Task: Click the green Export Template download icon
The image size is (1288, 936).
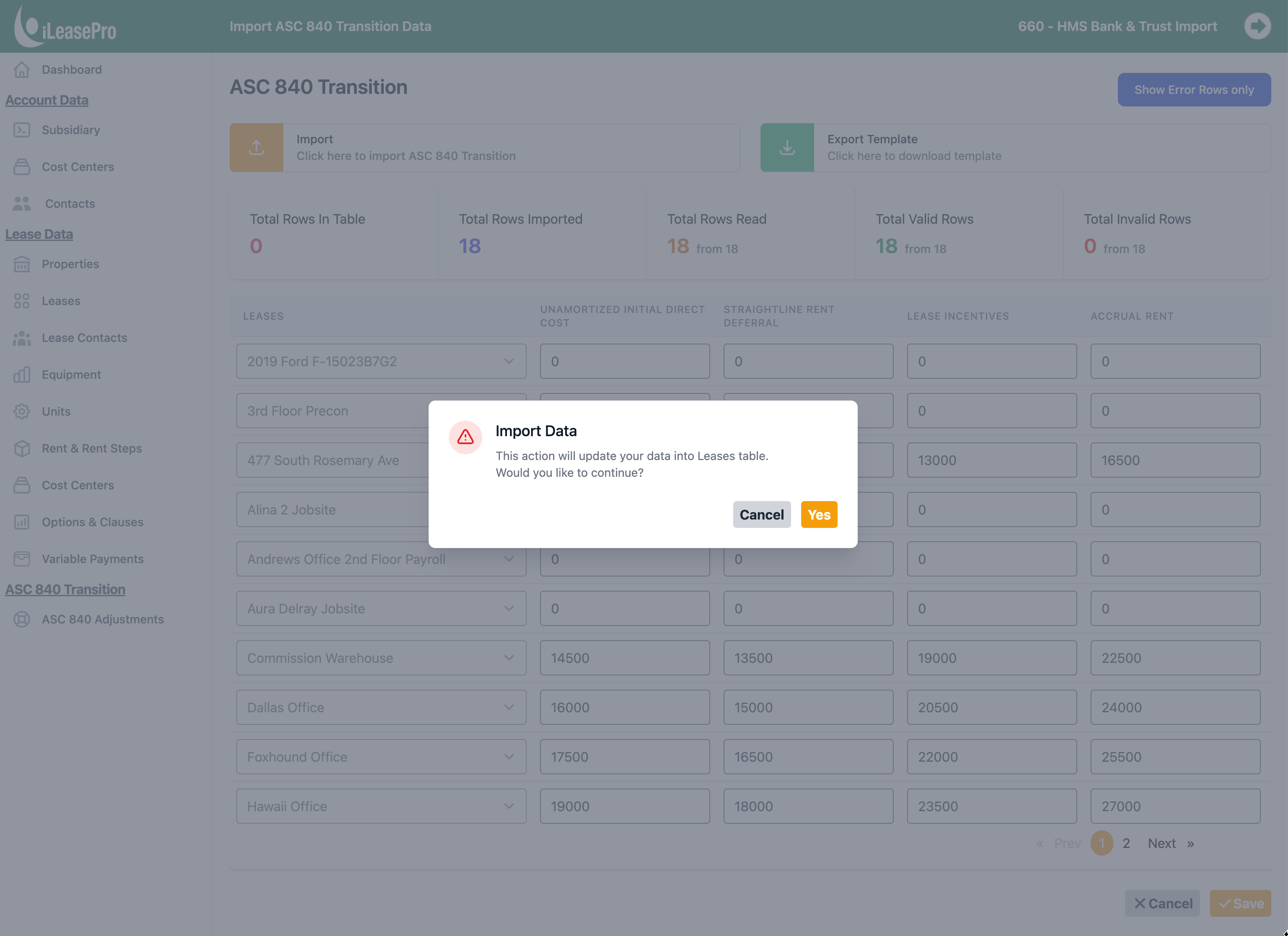Action: (x=787, y=147)
